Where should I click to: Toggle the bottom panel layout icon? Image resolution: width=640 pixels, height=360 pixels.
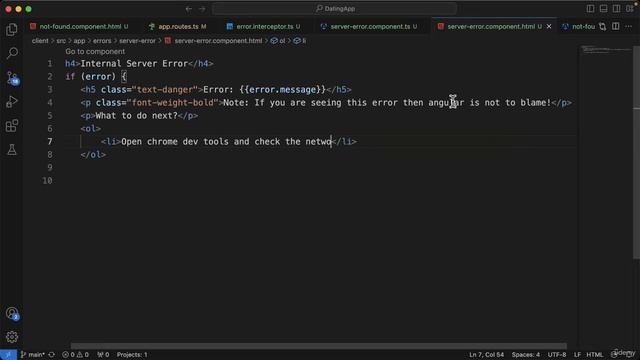603,9
